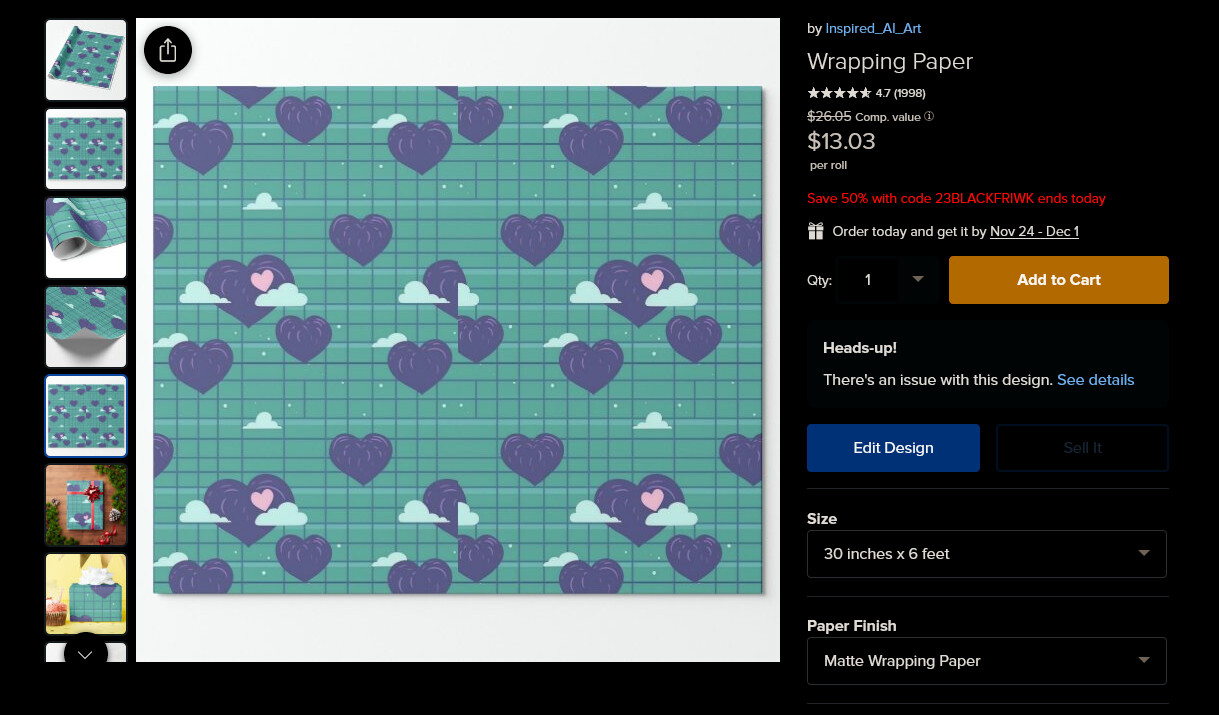The height and width of the screenshot is (715, 1219).
Task: Expand the Size dropdown showing 30 inches x 6 feet
Action: [987, 554]
